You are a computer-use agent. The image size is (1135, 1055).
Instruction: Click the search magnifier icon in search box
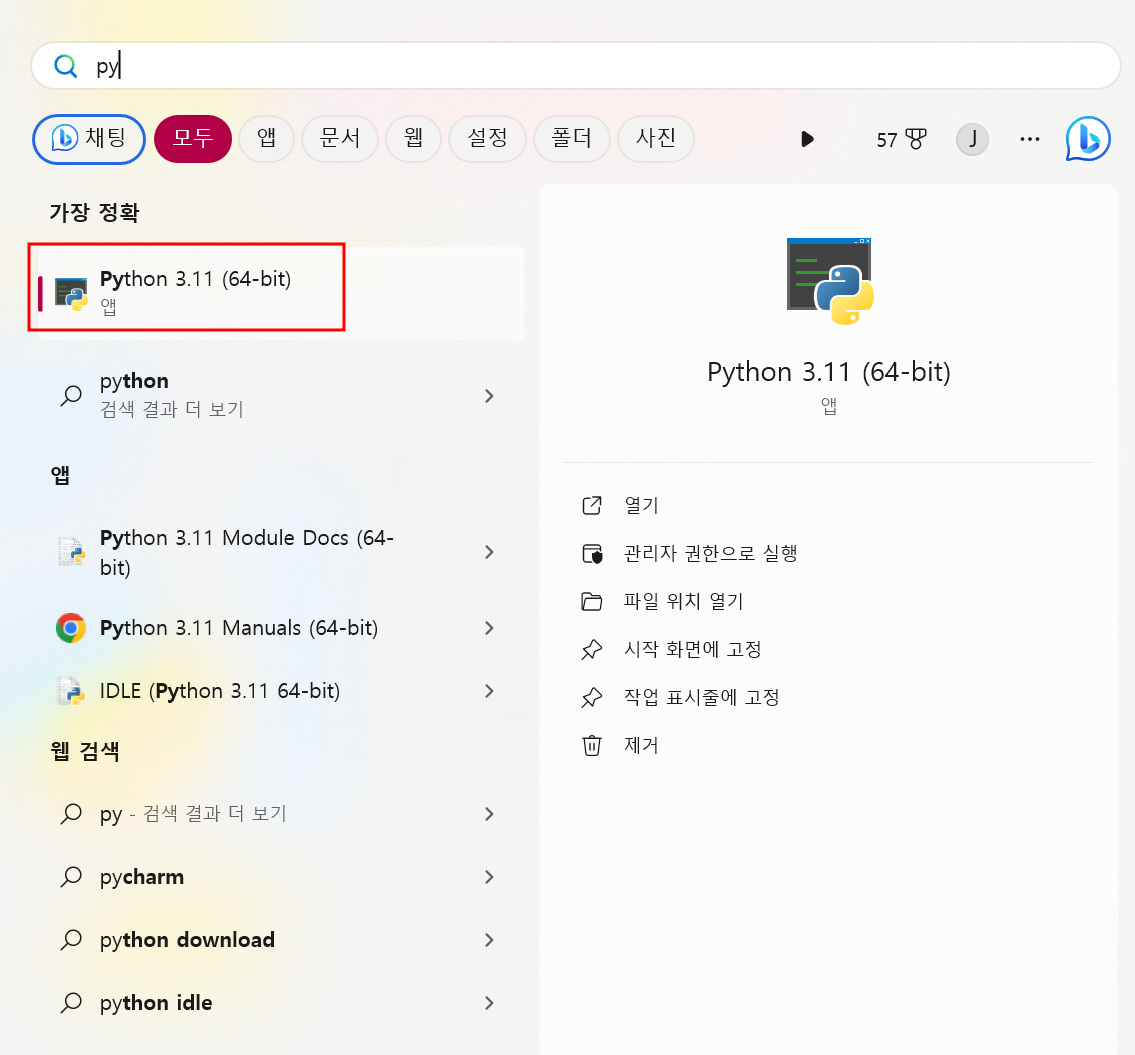[66, 66]
